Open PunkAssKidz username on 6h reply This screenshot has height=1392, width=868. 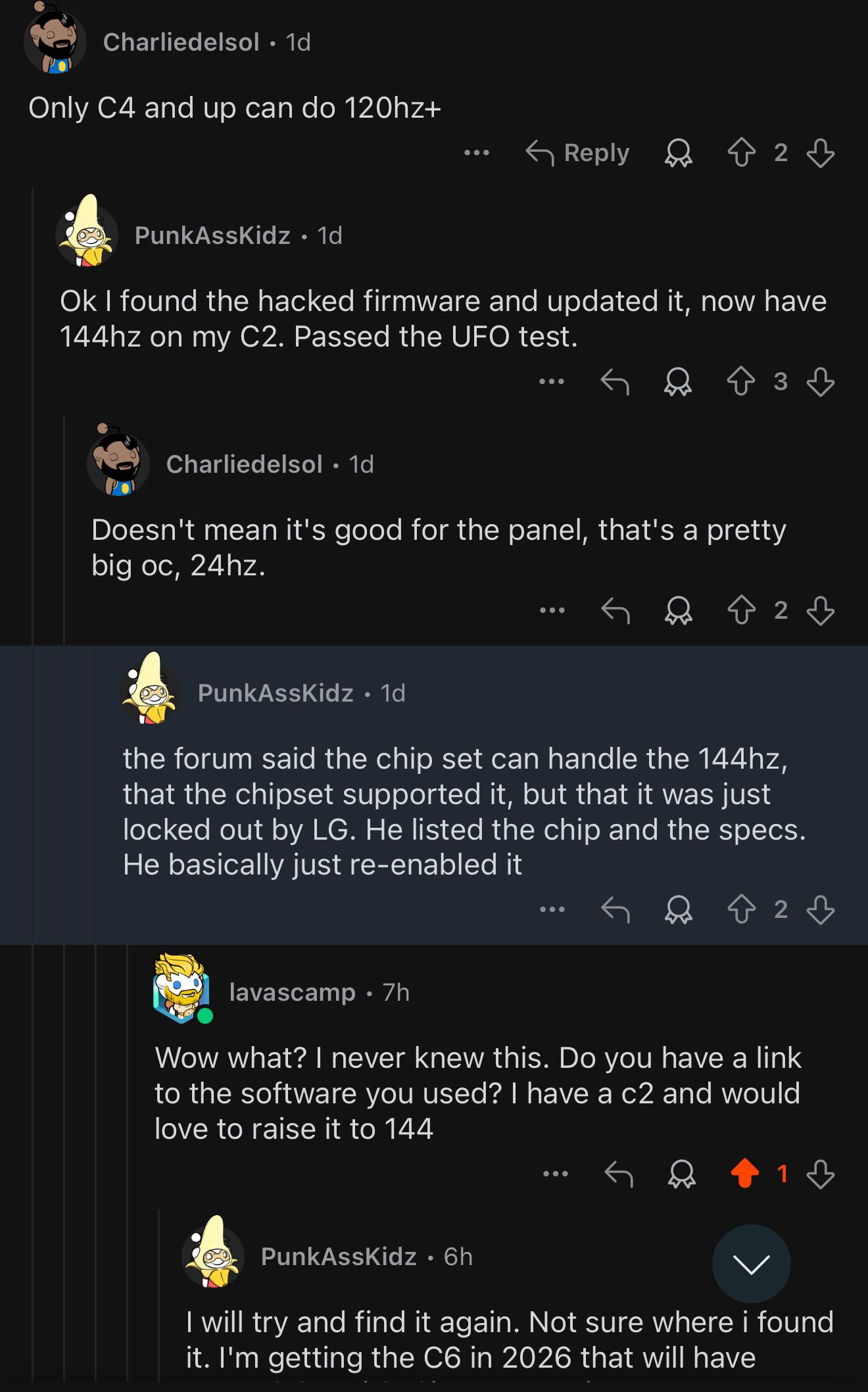tap(339, 1257)
